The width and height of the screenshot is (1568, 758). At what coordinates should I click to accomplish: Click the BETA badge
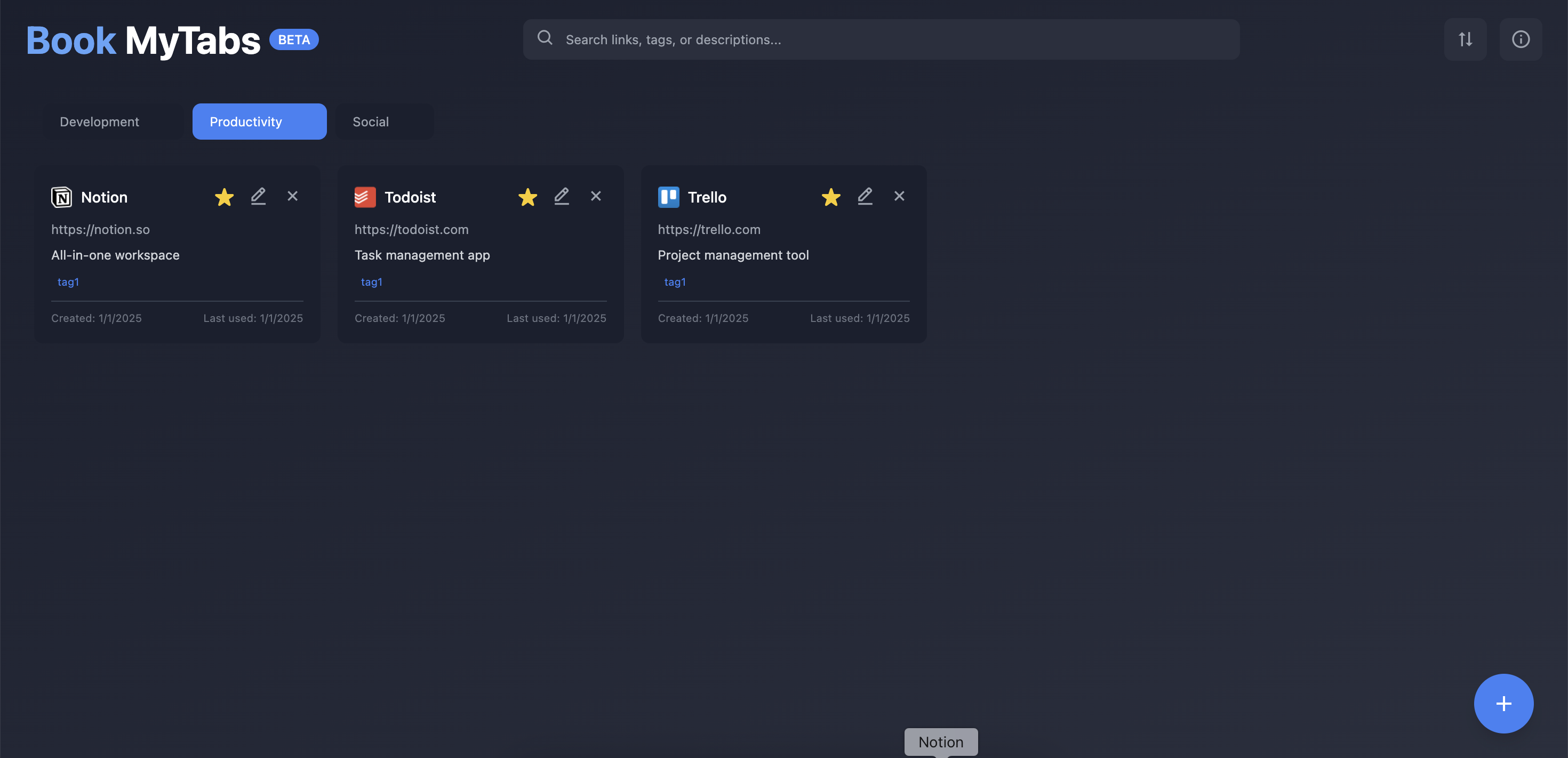click(294, 39)
